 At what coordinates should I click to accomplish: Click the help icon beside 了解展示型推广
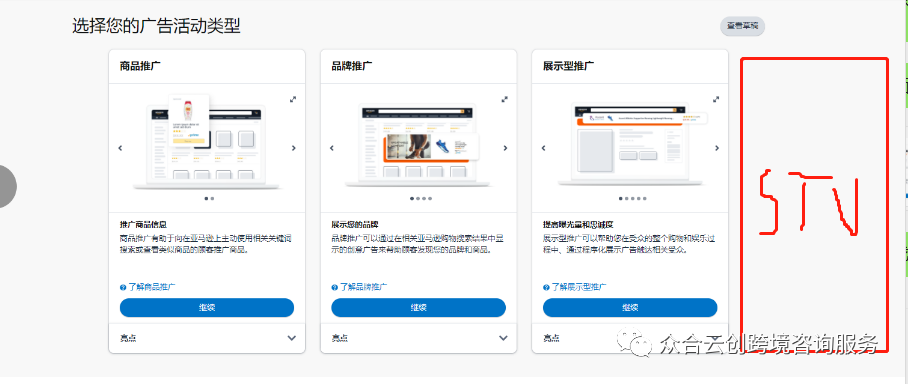pos(546,287)
